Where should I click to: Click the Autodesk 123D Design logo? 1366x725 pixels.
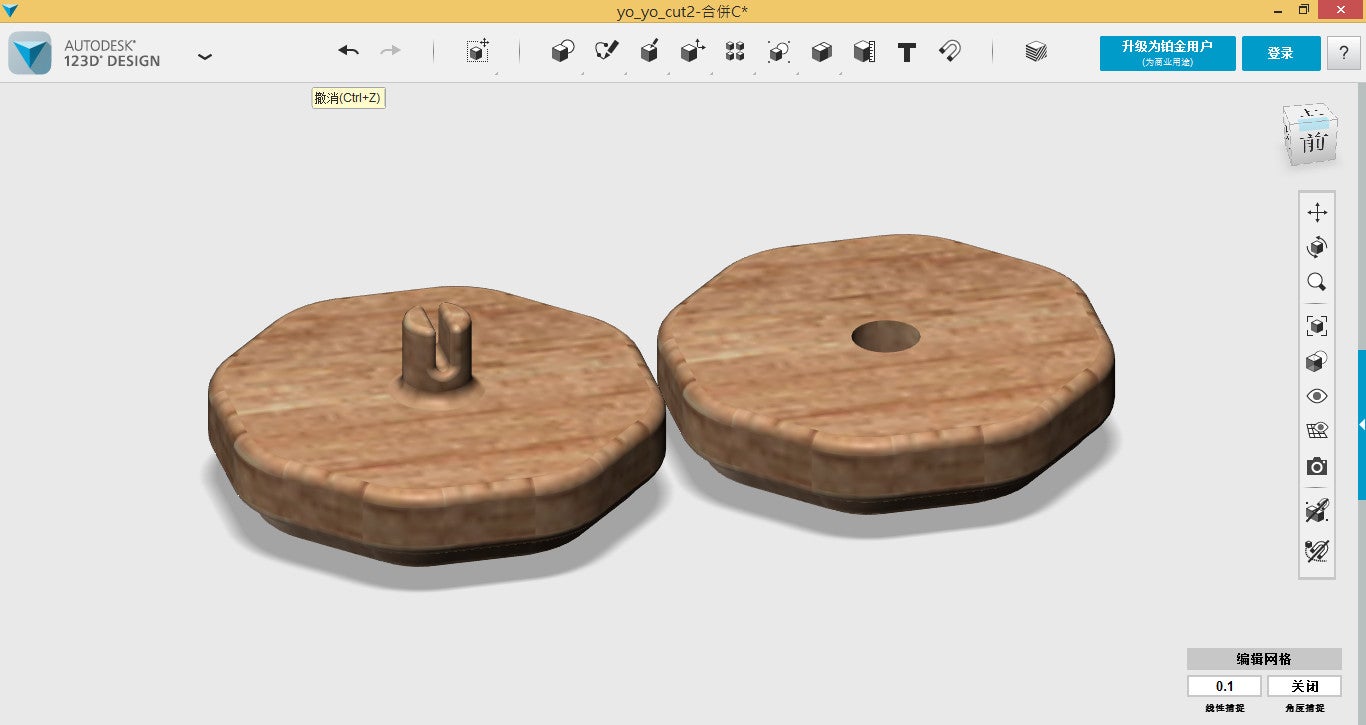click(30, 53)
